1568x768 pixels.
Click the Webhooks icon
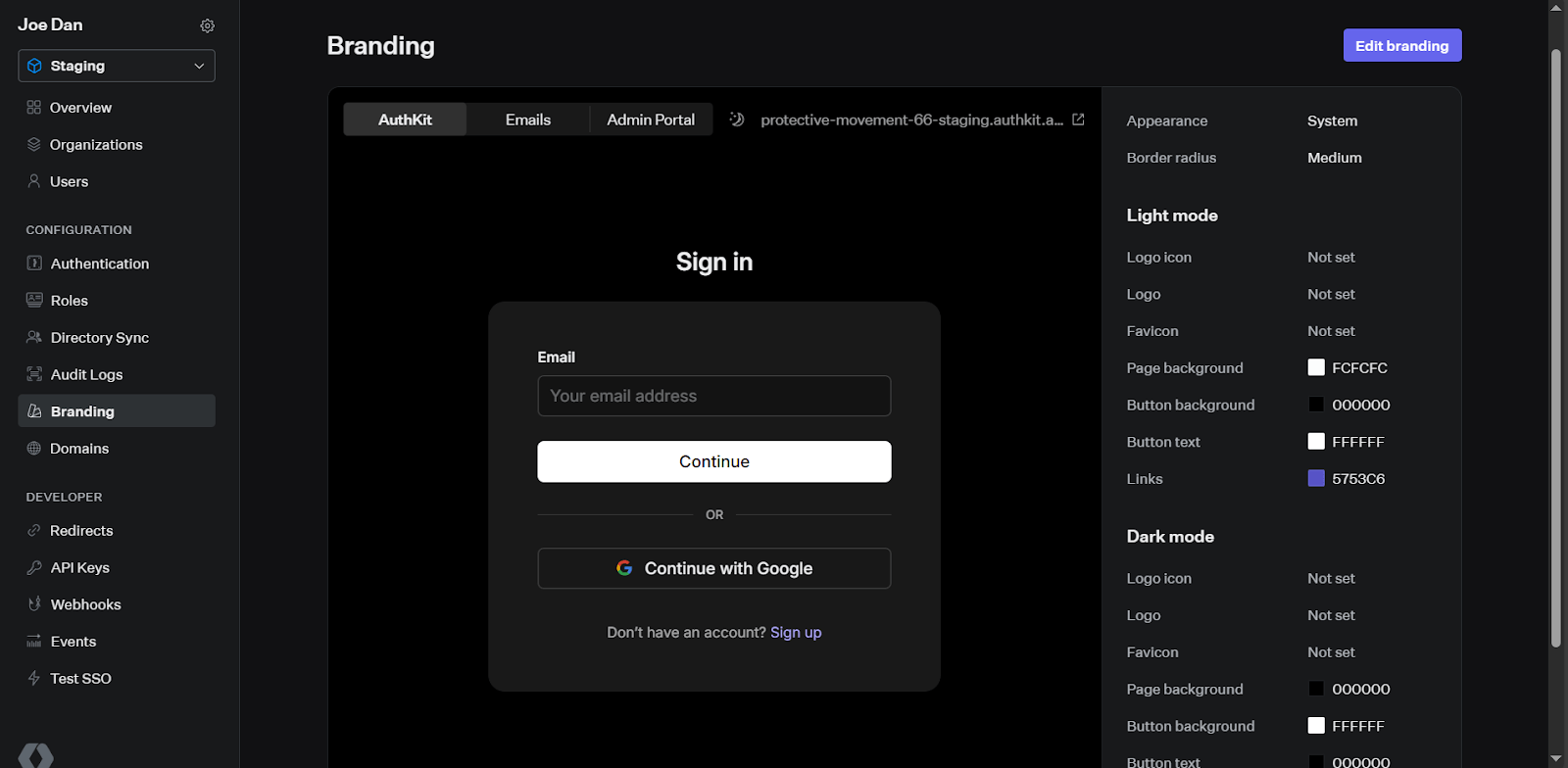coord(34,604)
